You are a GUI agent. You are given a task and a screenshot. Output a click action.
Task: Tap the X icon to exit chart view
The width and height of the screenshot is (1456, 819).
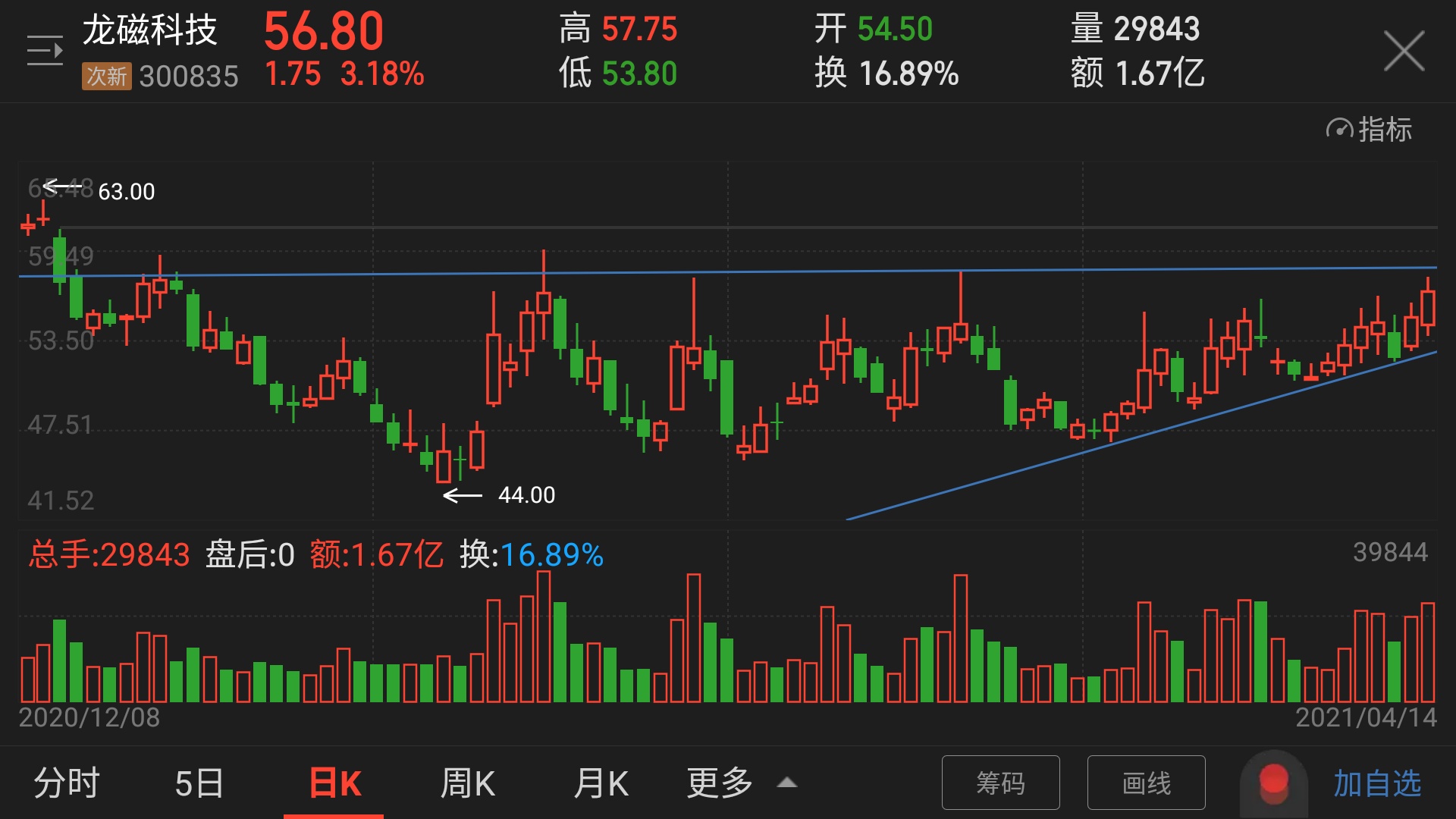pos(1405,50)
